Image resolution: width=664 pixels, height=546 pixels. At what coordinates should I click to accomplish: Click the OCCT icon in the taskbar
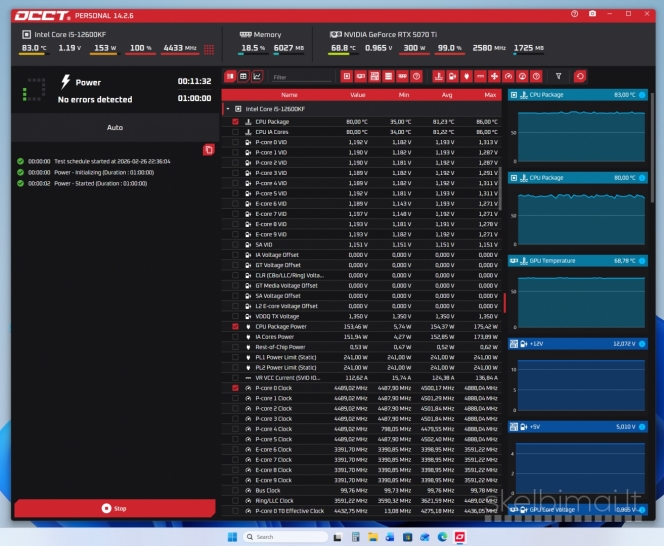(460, 537)
